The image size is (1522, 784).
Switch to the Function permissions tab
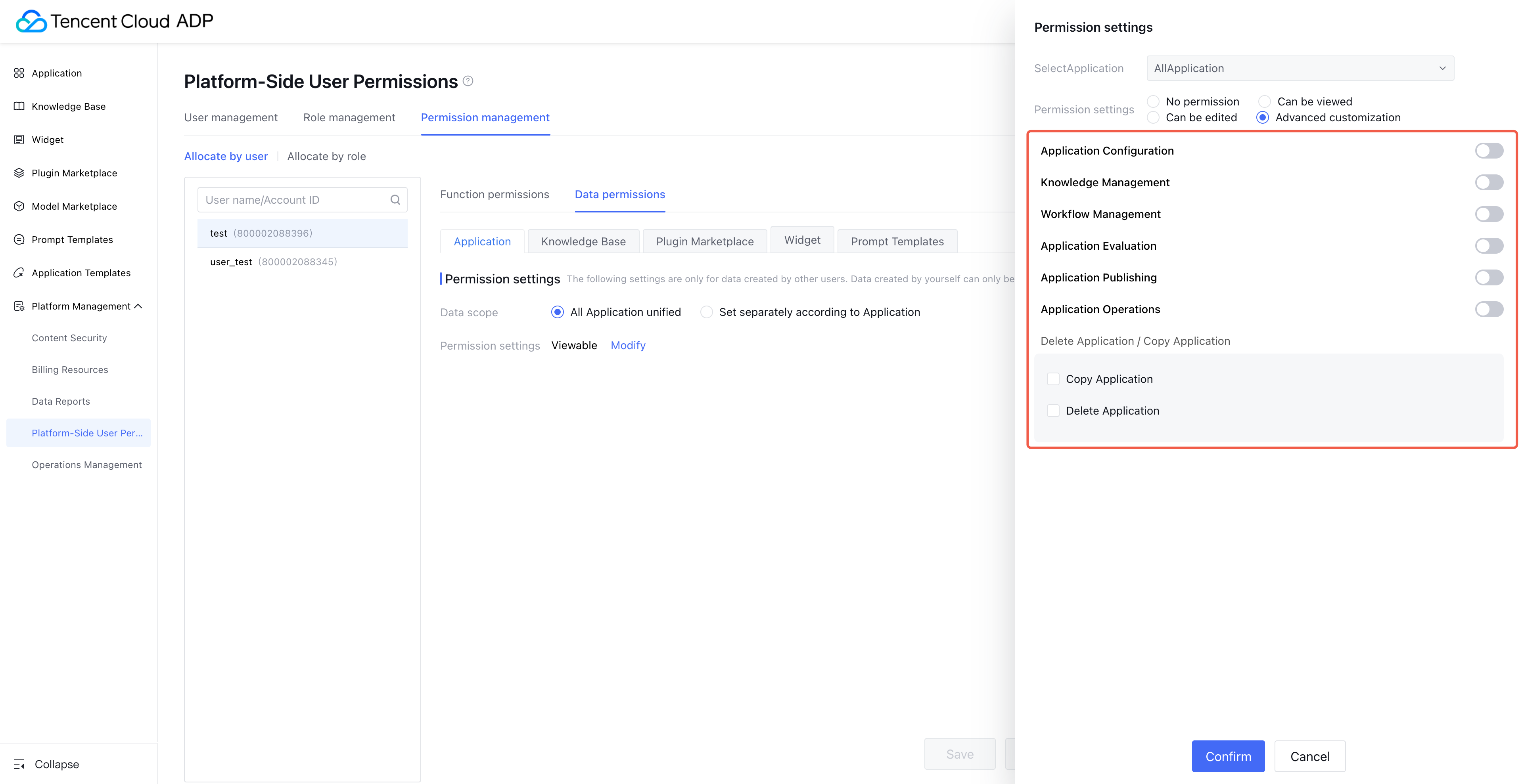click(495, 194)
